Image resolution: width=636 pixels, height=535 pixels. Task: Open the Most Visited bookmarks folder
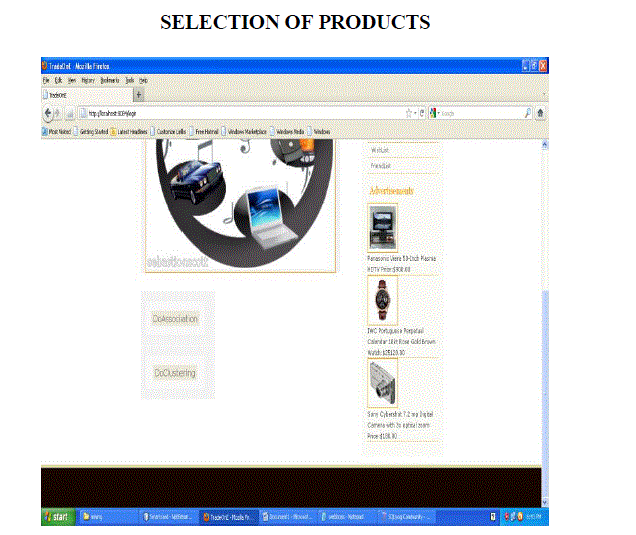tap(58, 131)
